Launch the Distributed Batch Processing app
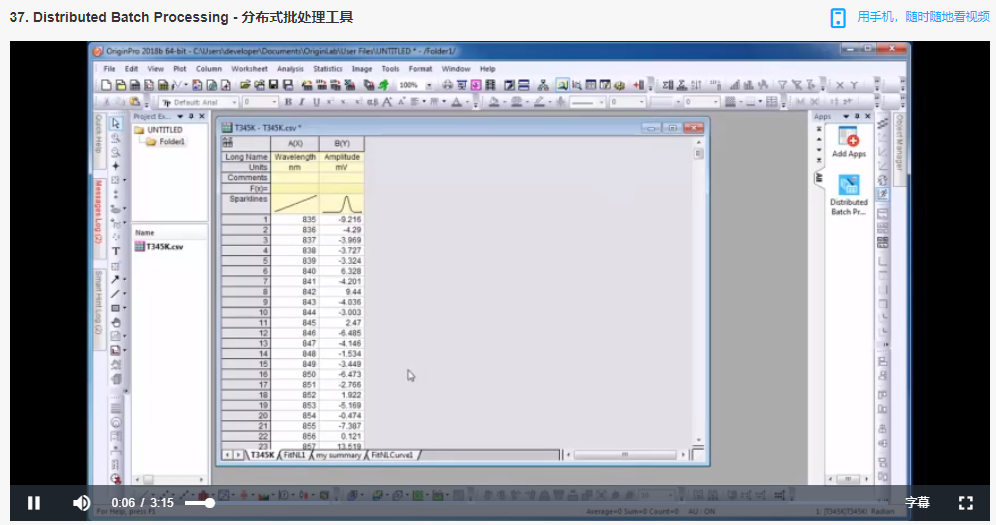This screenshot has height=525, width=996. click(x=849, y=196)
